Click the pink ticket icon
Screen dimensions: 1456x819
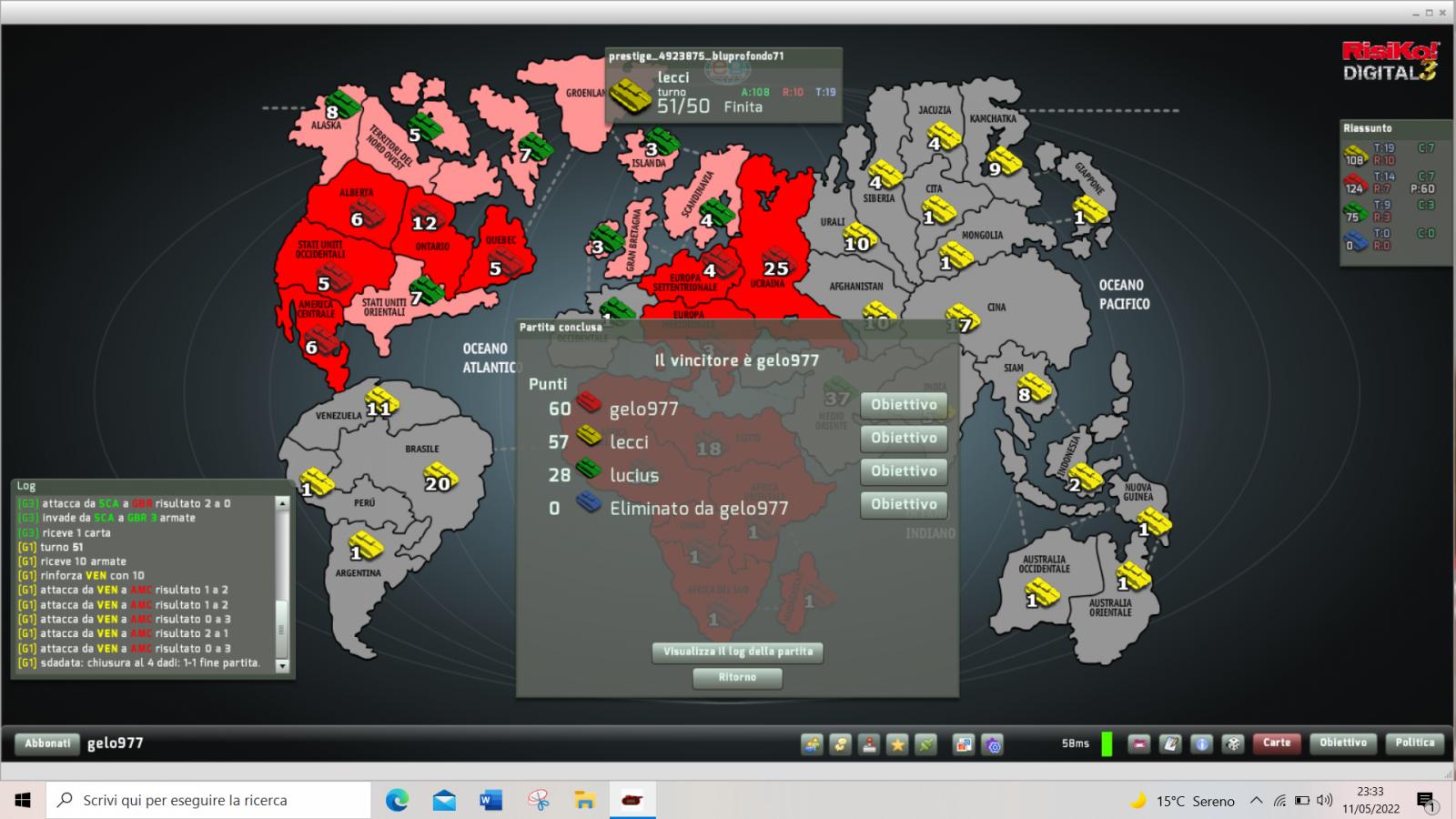1139,744
